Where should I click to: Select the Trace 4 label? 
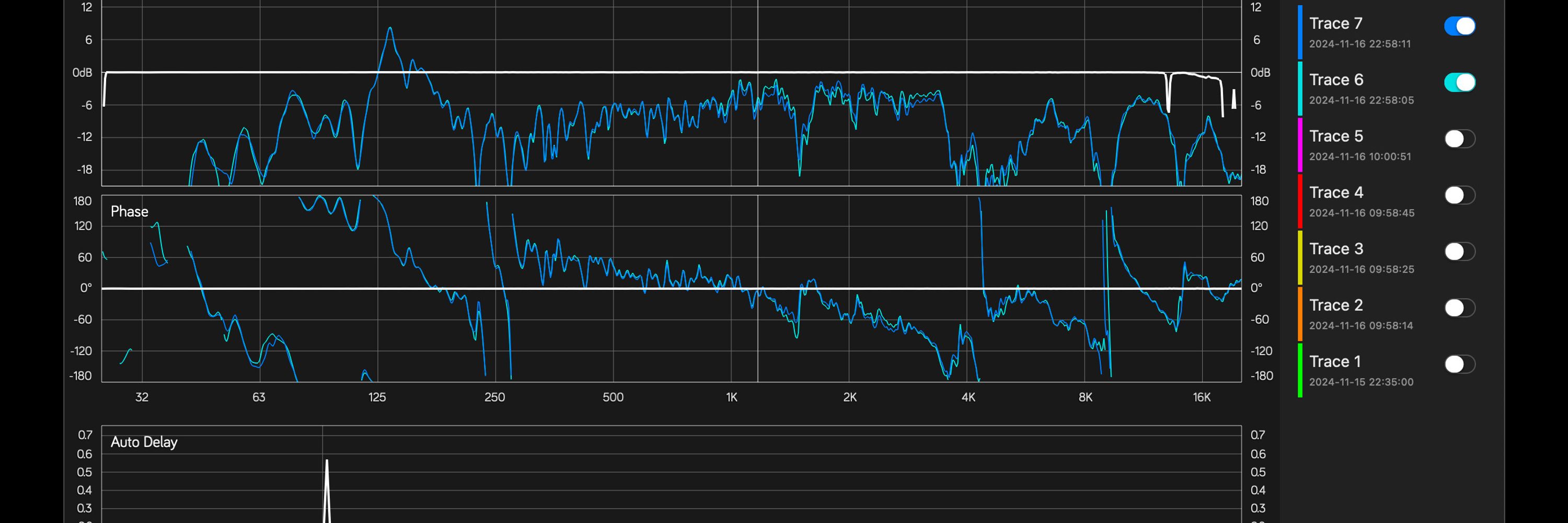(1336, 192)
